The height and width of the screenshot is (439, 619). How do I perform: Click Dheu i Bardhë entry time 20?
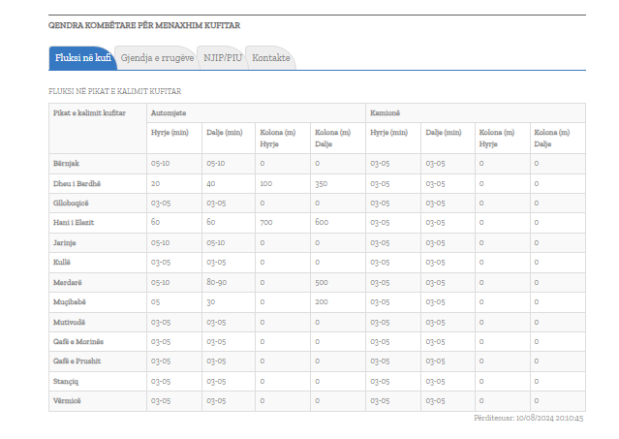156,184
